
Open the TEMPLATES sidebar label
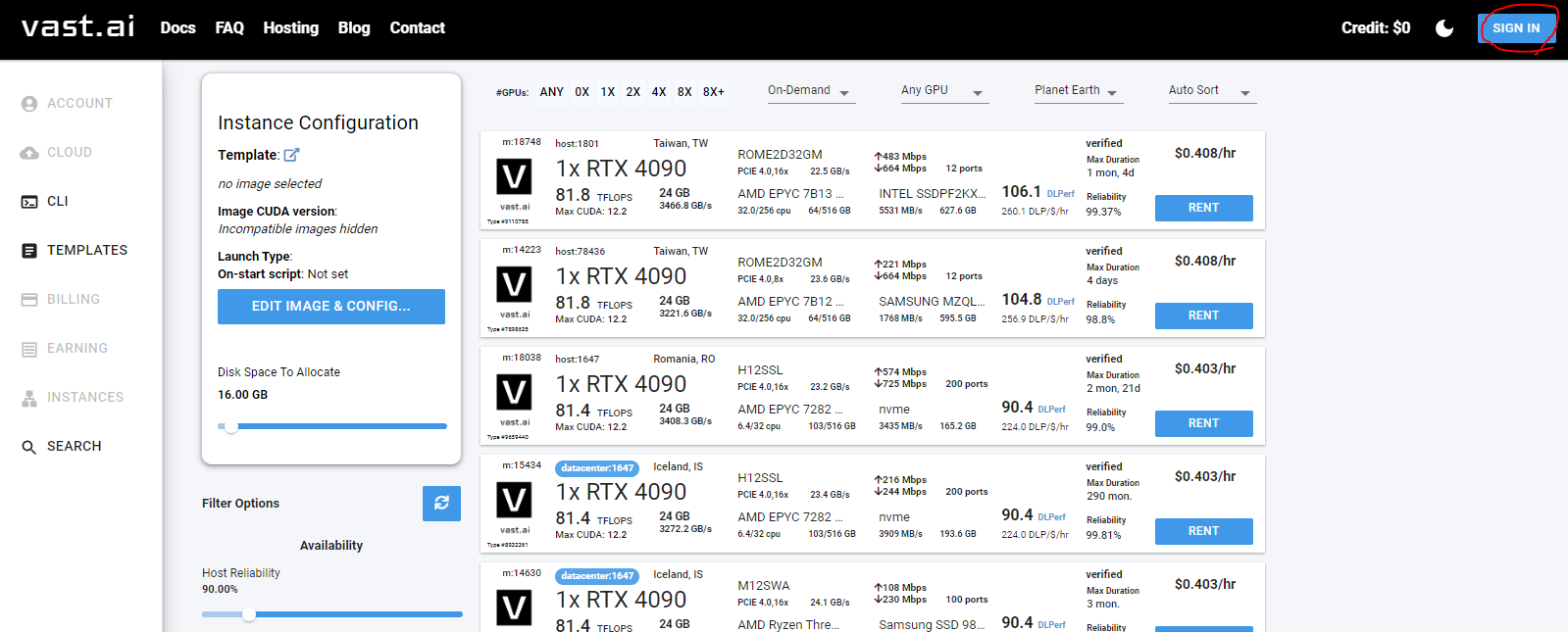coord(87,250)
